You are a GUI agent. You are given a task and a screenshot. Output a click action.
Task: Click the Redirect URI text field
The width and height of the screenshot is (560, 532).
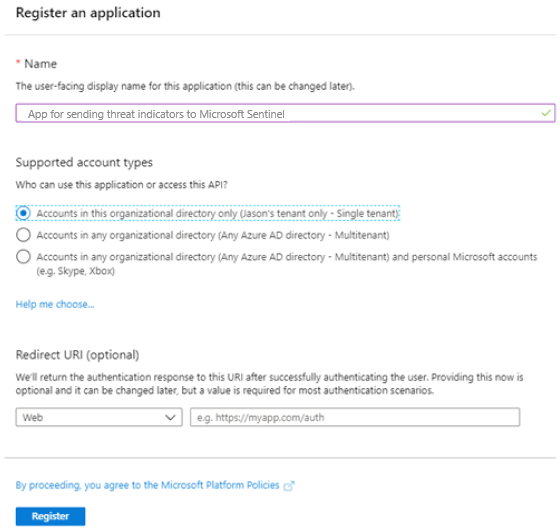pyautogui.click(x=355, y=417)
